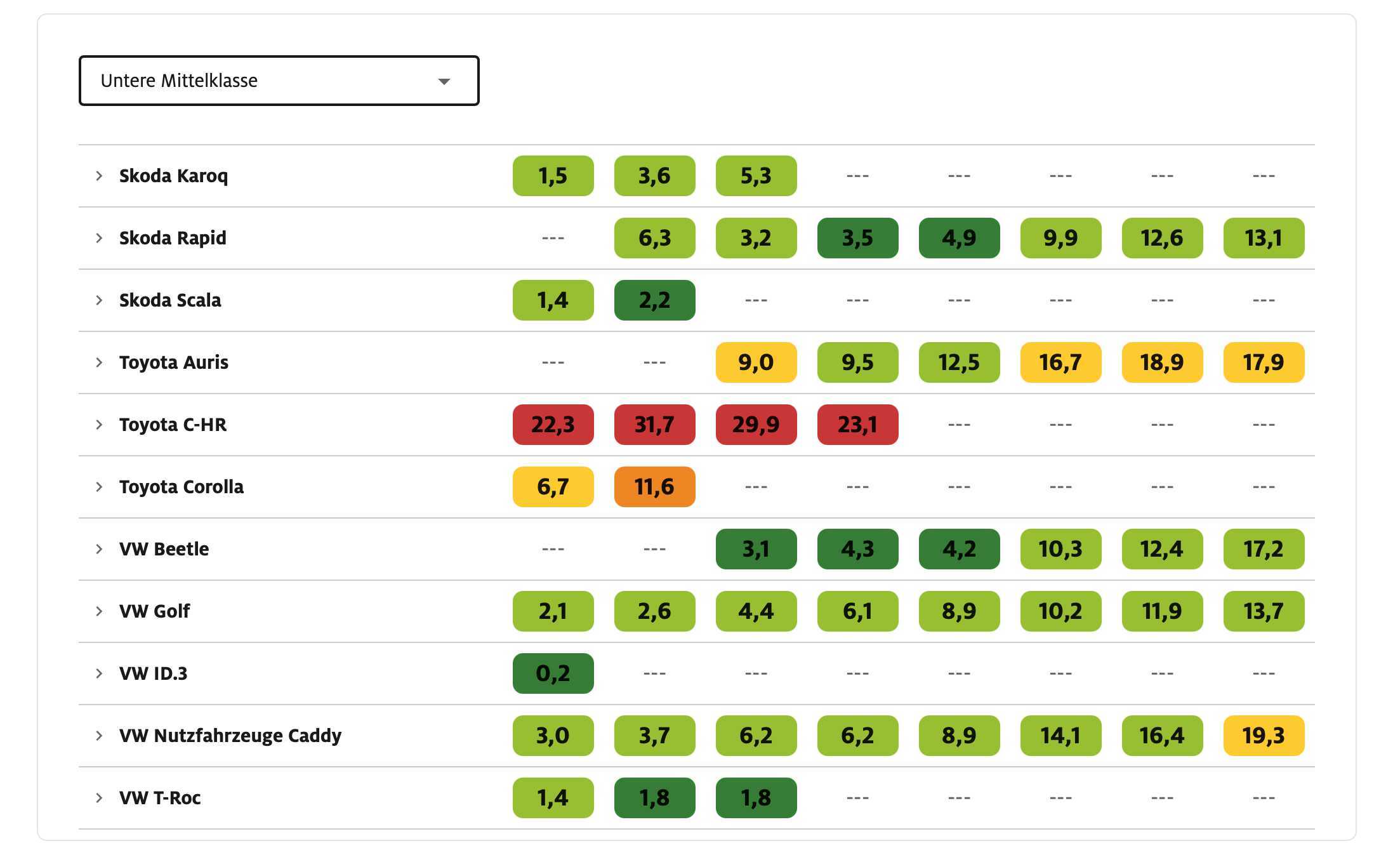Viewport: 1400px width, 862px height.
Task: Click VW Caddy value 16,4
Action: (x=1163, y=736)
